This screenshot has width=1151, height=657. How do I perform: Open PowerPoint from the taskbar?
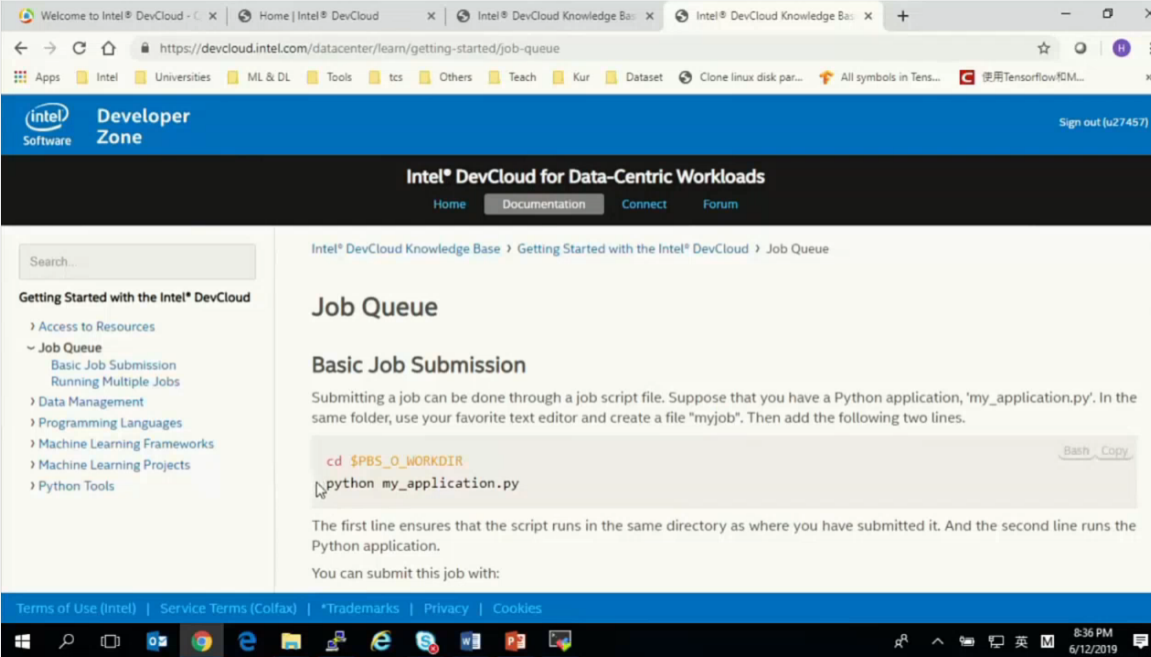[515, 641]
